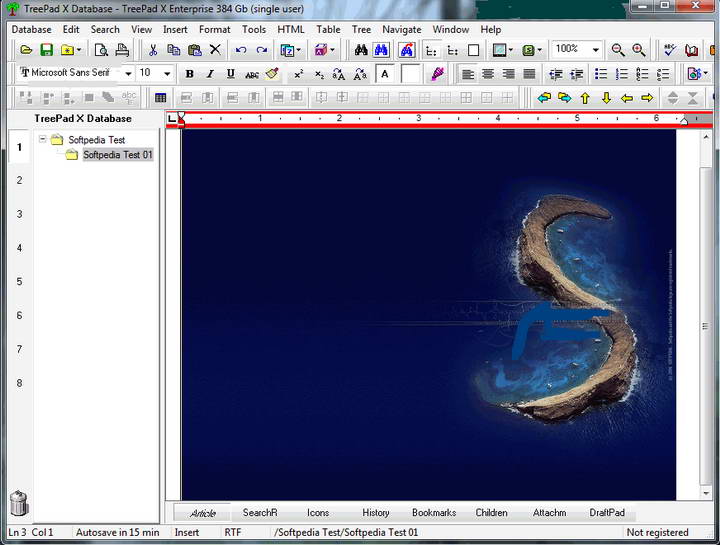
Task: Apply superscript formatting
Action: pyautogui.click(x=298, y=74)
